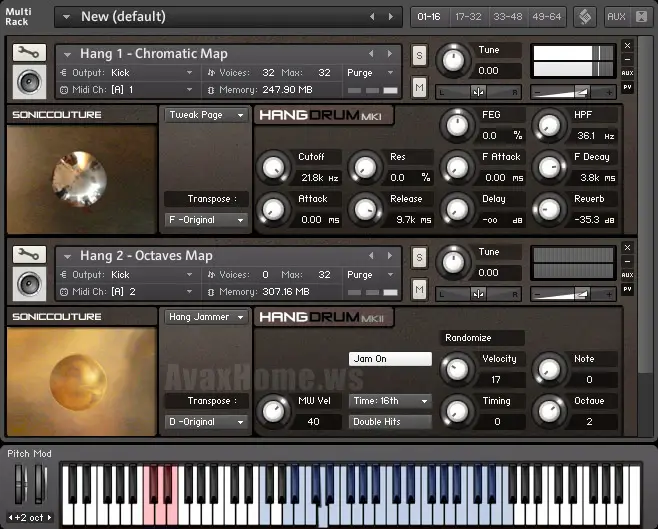This screenshot has height=529, width=658.
Task: Open Hang 1 output Kick dropdown
Action: coord(189,73)
